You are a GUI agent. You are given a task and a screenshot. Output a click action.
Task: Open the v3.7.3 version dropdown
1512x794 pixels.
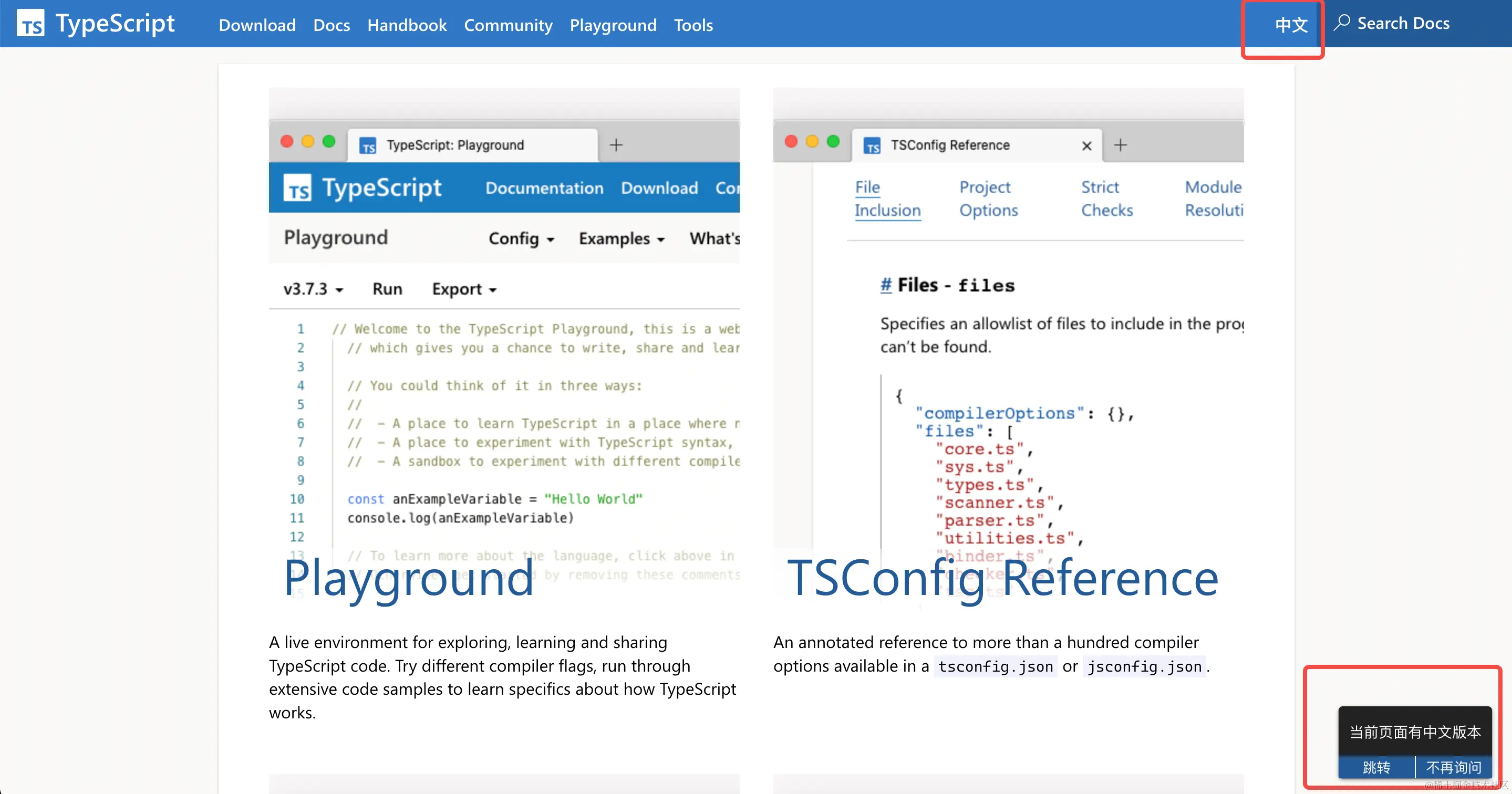tap(313, 289)
